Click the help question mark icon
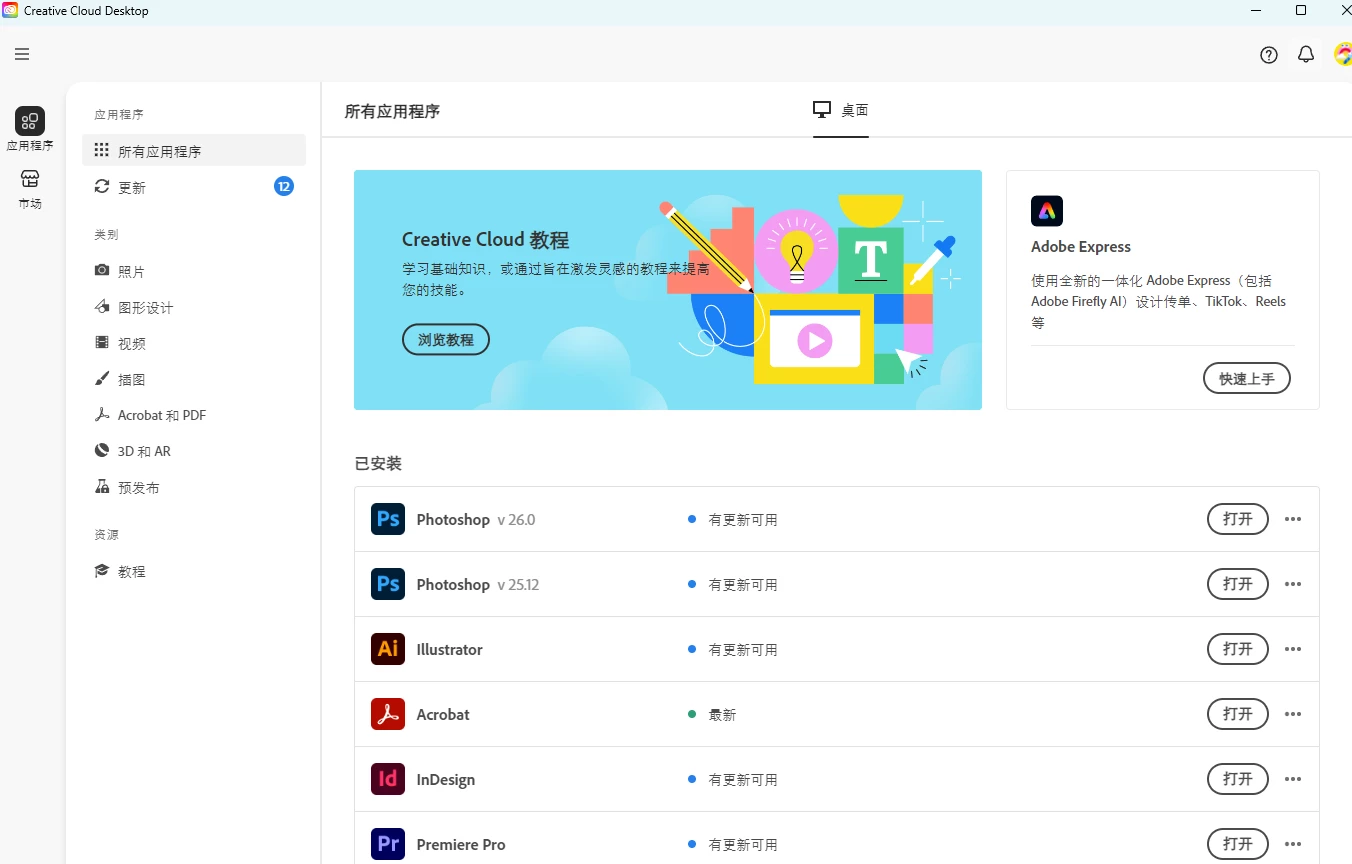This screenshot has width=1352, height=864. click(x=1269, y=55)
